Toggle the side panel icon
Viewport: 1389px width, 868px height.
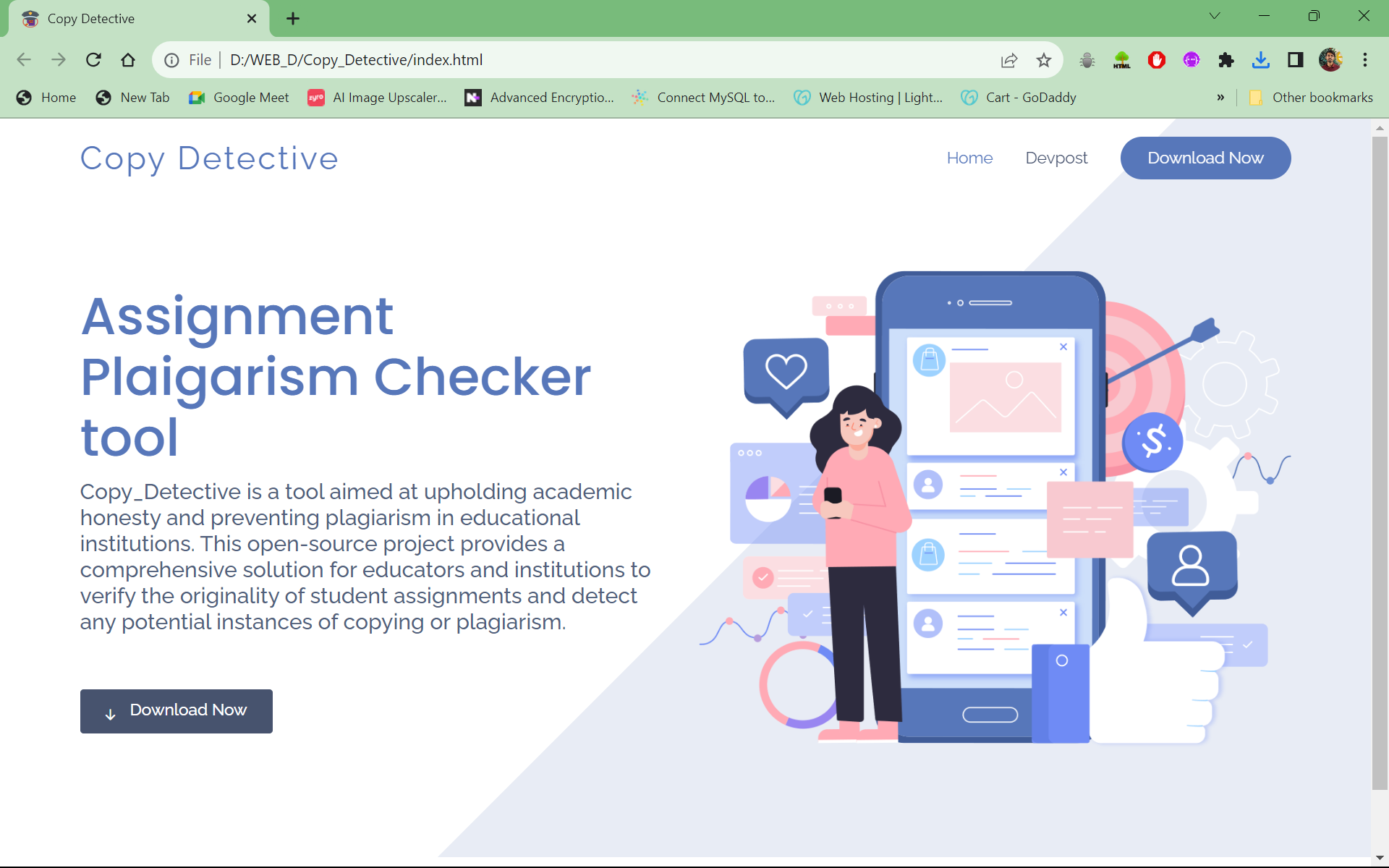1295,60
